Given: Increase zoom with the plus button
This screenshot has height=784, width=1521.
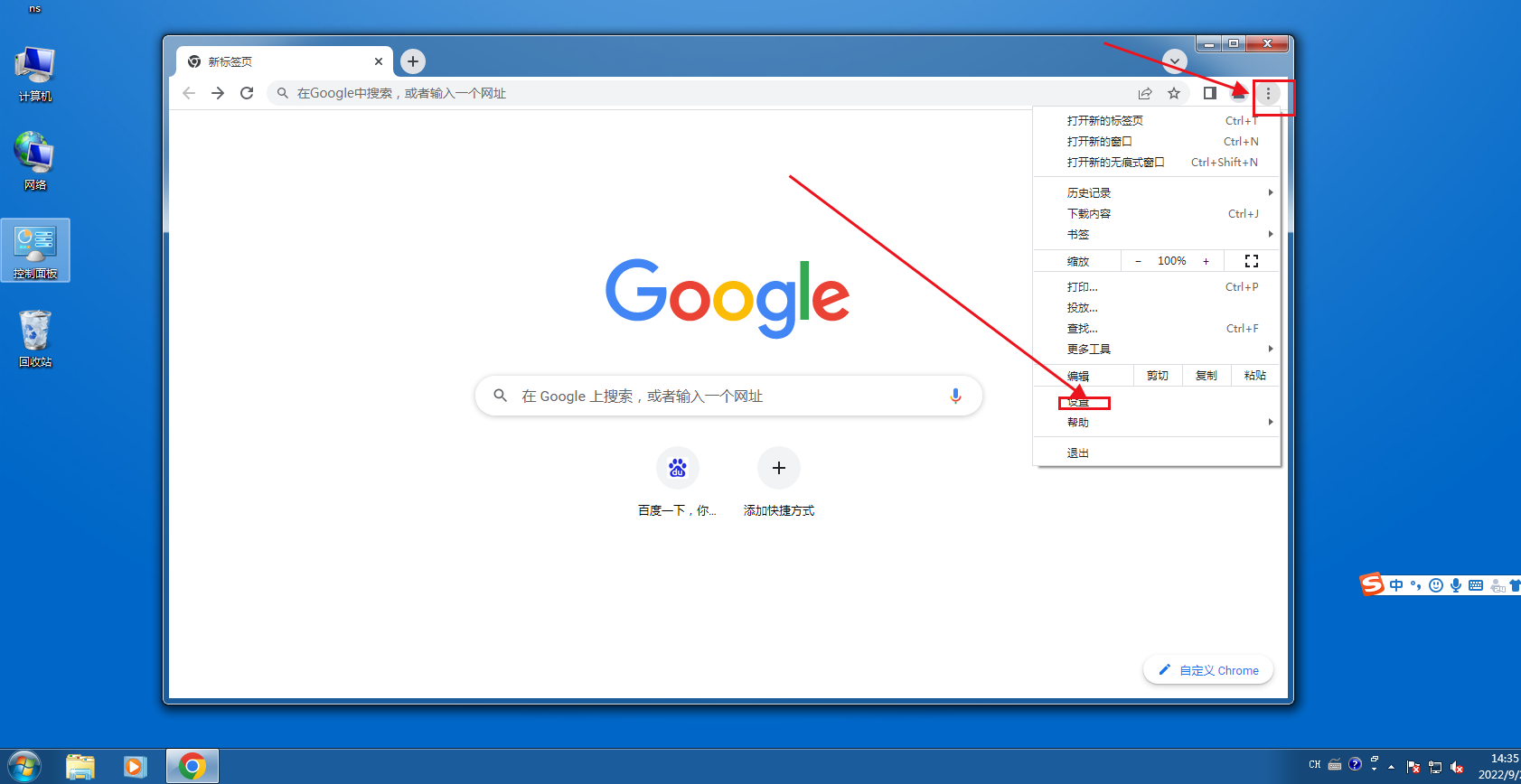Looking at the screenshot, I should [1206, 261].
